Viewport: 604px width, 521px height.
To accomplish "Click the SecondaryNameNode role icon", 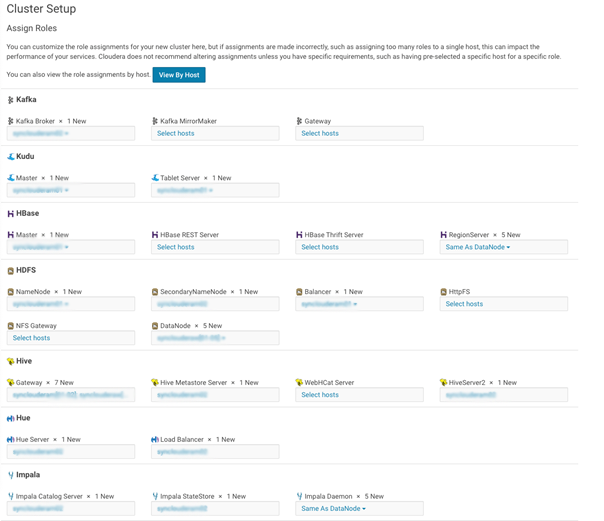I will pyautogui.click(x=155, y=292).
